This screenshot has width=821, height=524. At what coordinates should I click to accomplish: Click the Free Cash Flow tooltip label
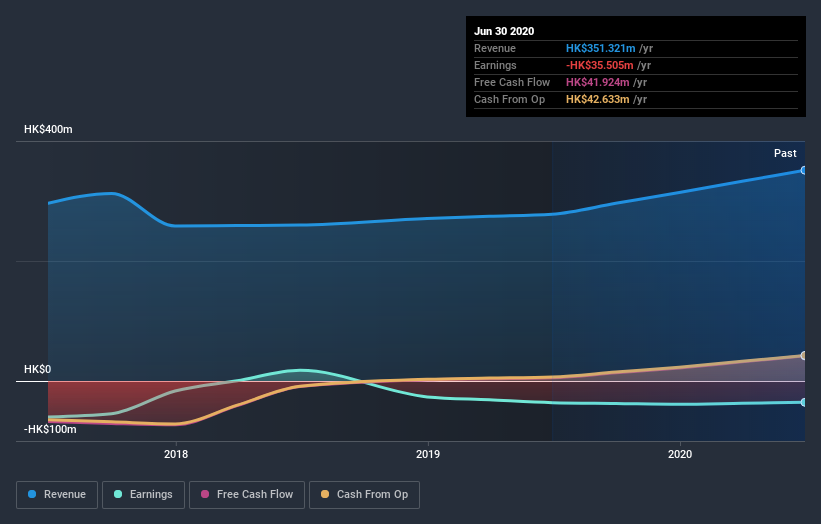[512, 83]
